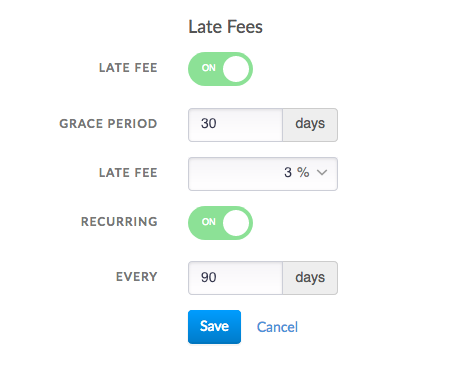Click LATE FEE label beside the top toggle
This screenshot has height=374, width=471.
pos(128,68)
